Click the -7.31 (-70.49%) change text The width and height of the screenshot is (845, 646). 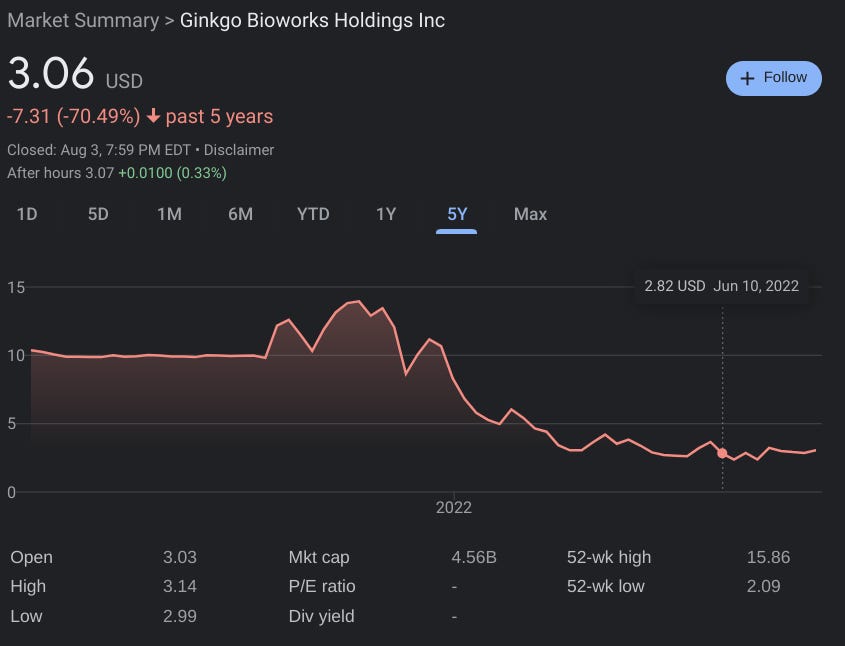click(x=73, y=116)
